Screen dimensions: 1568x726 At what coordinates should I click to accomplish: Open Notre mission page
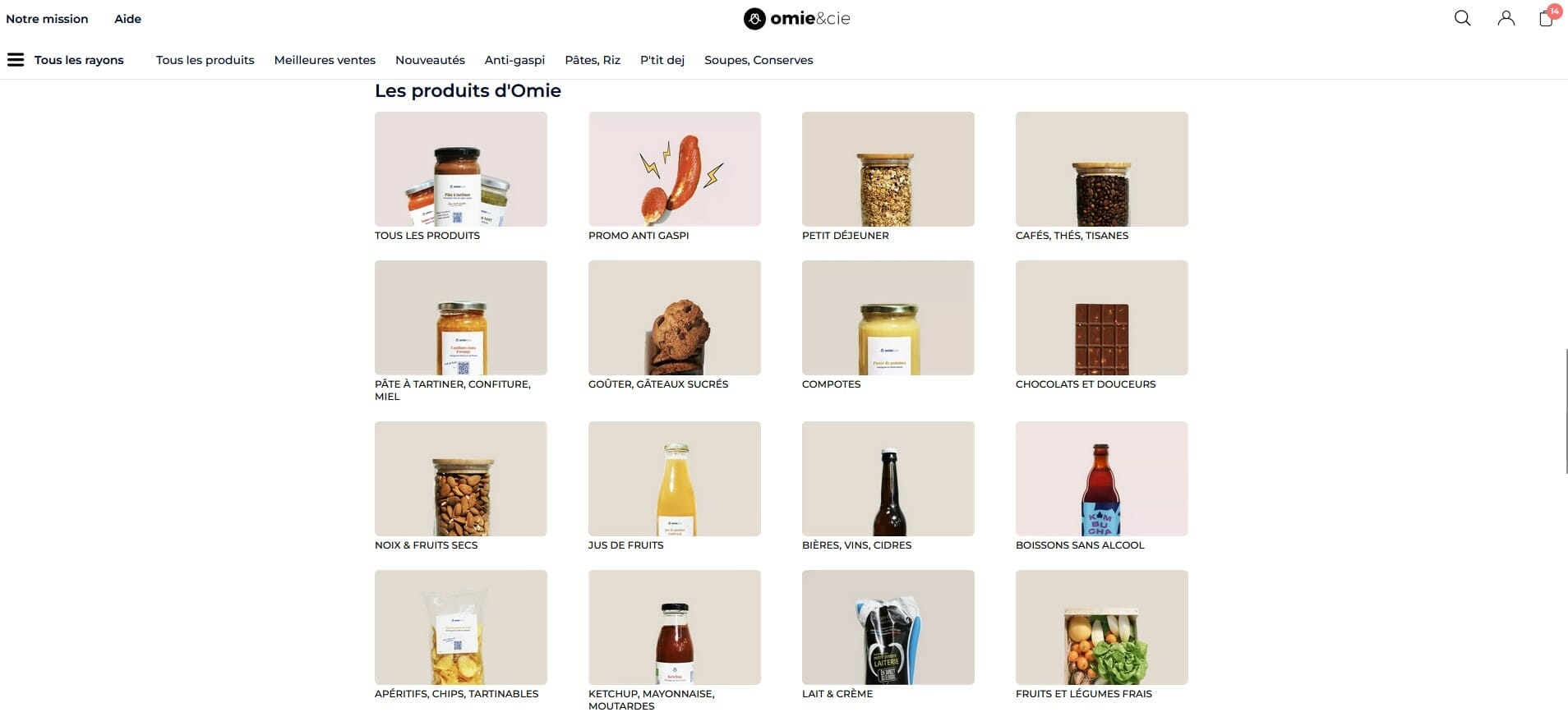tap(47, 19)
